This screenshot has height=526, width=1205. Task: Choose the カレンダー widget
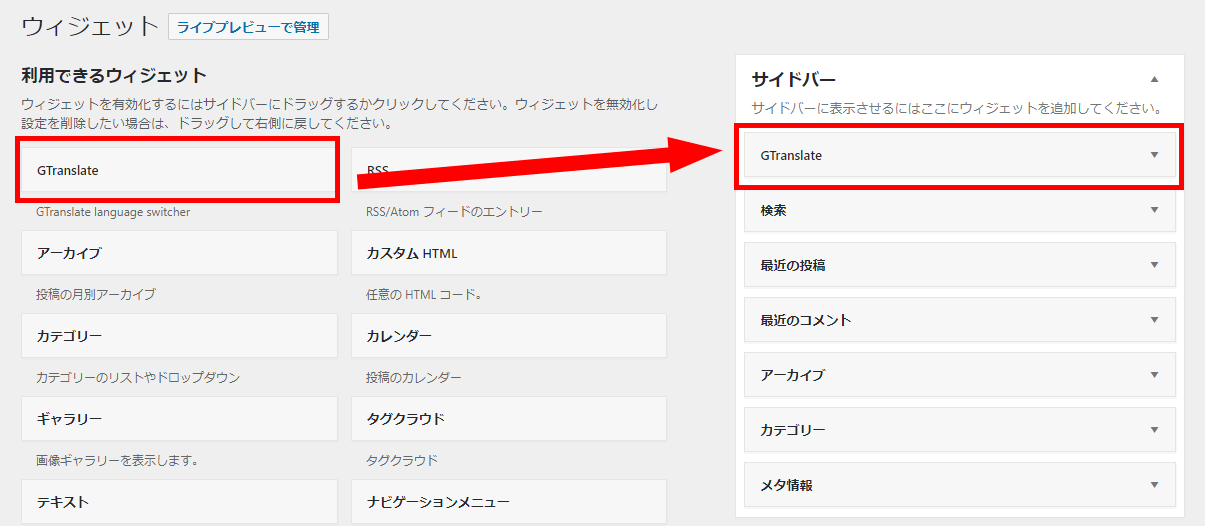(x=508, y=336)
